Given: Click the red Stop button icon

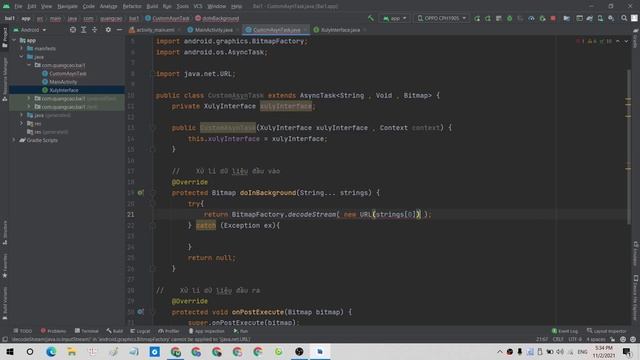Looking at the screenshot, I should [x=553, y=18].
